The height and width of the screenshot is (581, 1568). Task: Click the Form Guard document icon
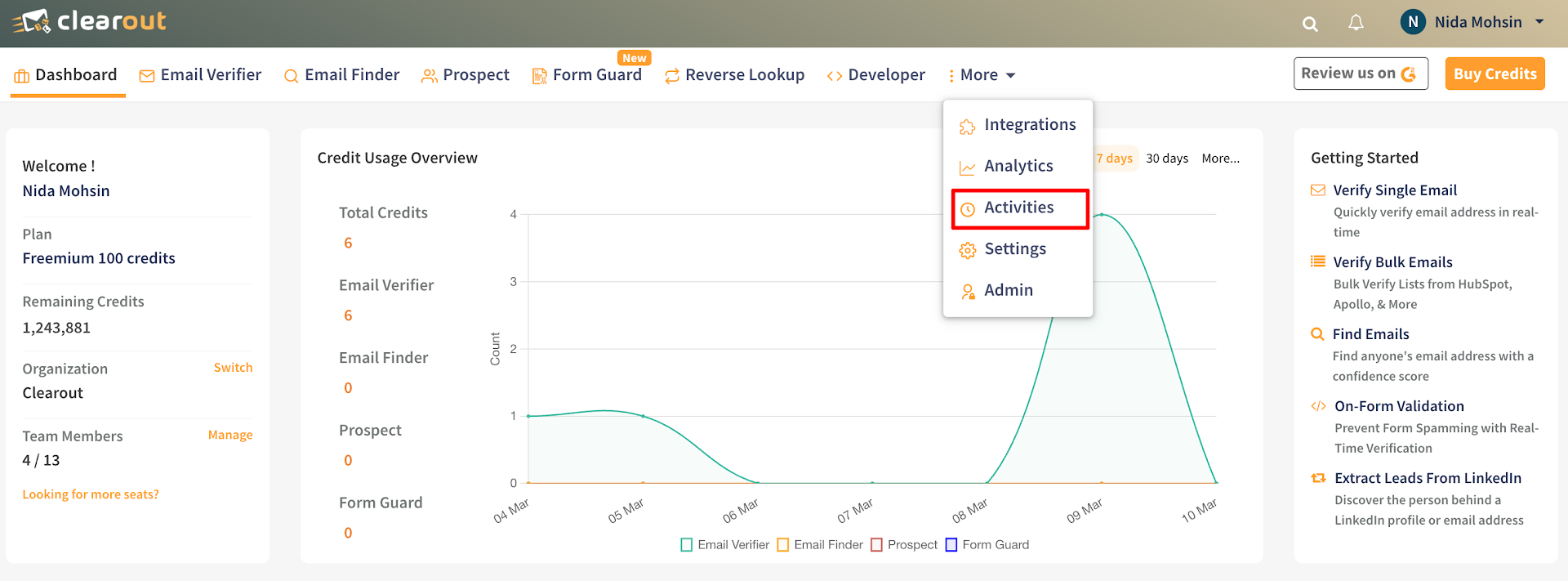coord(539,76)
